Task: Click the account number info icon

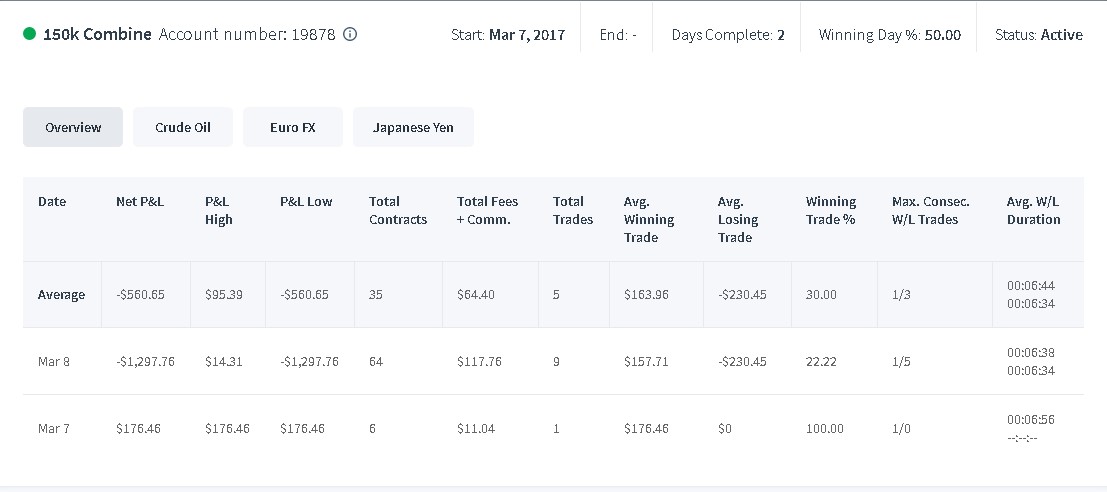Action: tap(349, 34)
